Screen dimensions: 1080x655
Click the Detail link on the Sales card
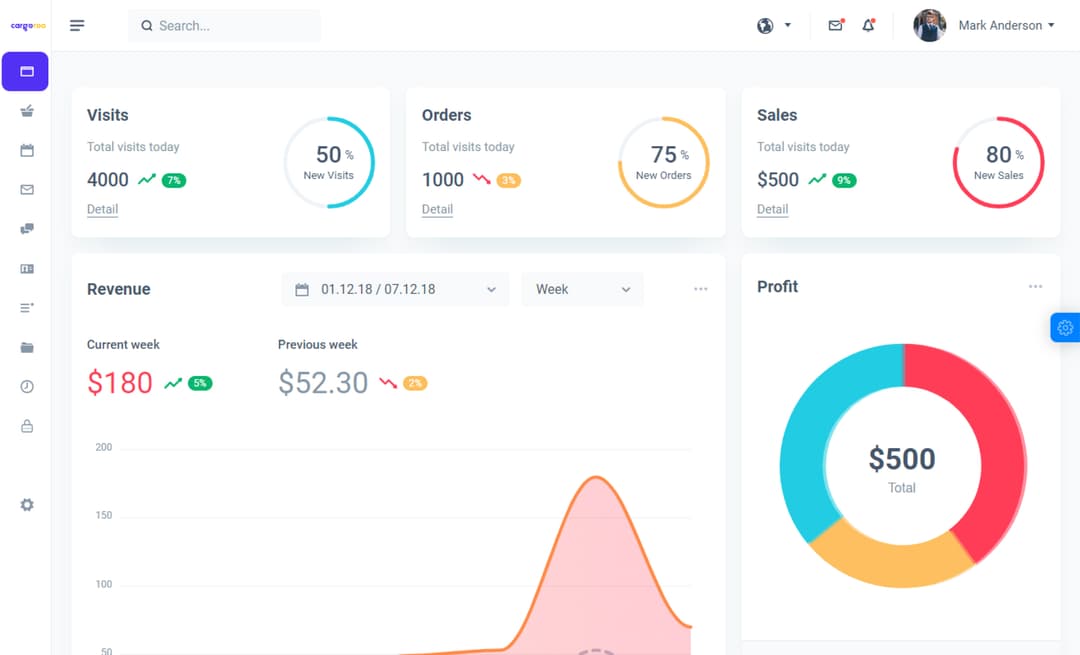point(772,209)
